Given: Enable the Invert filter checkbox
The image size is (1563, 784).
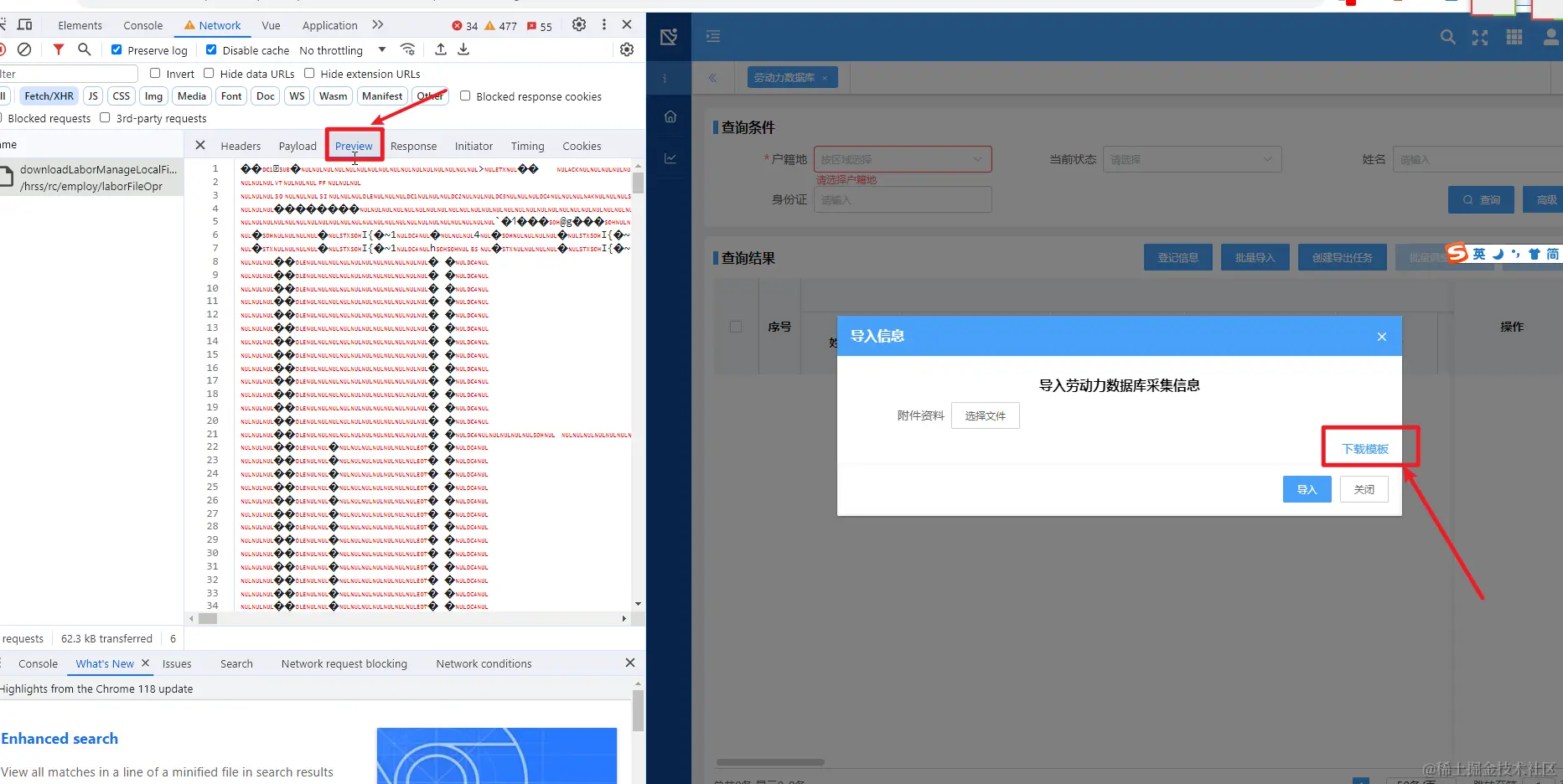Looking at the screenshot, I should tap(155, 74).
